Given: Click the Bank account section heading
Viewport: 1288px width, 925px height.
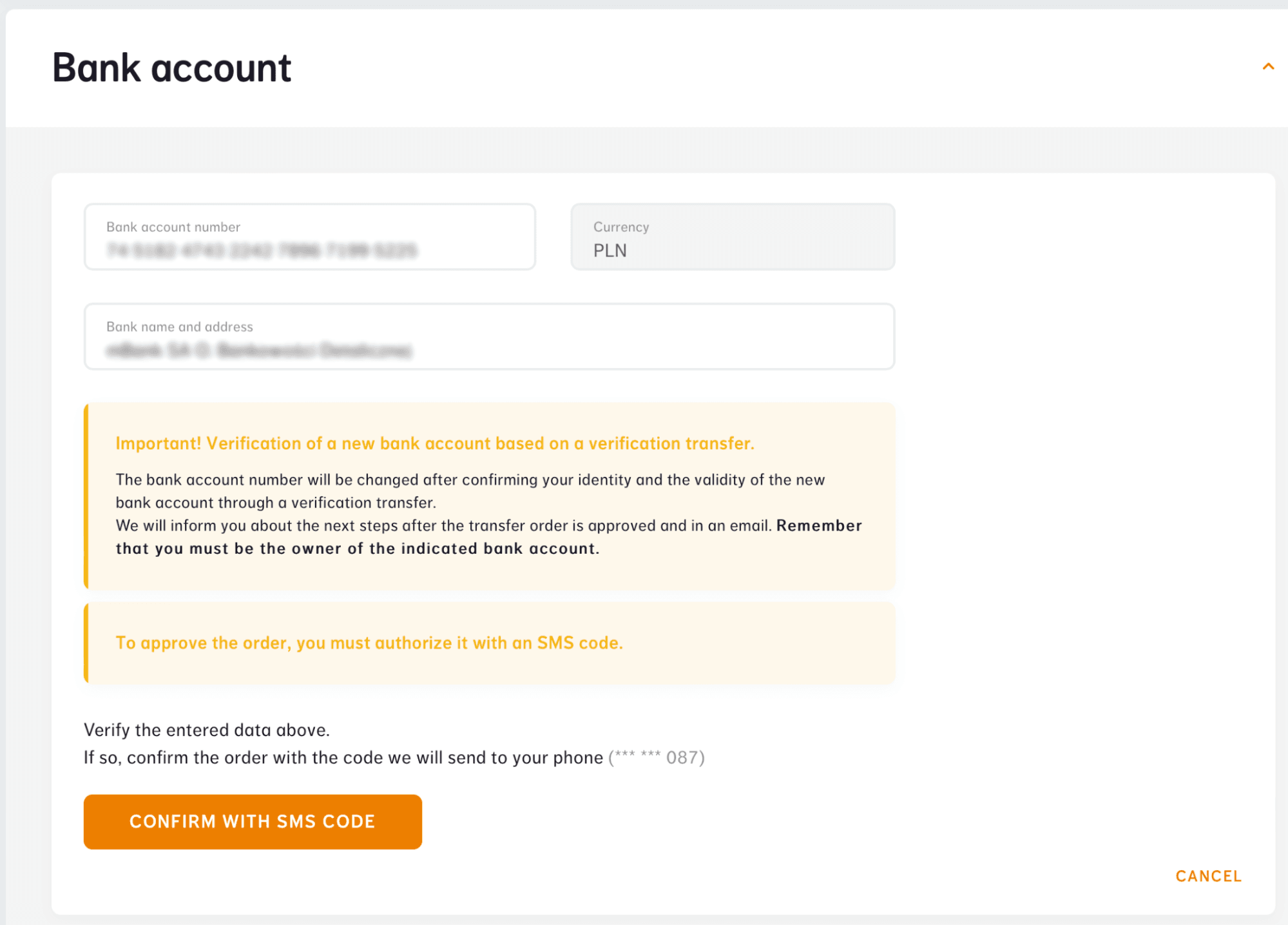Looking at the screenshot, I should tap(171, 68).
